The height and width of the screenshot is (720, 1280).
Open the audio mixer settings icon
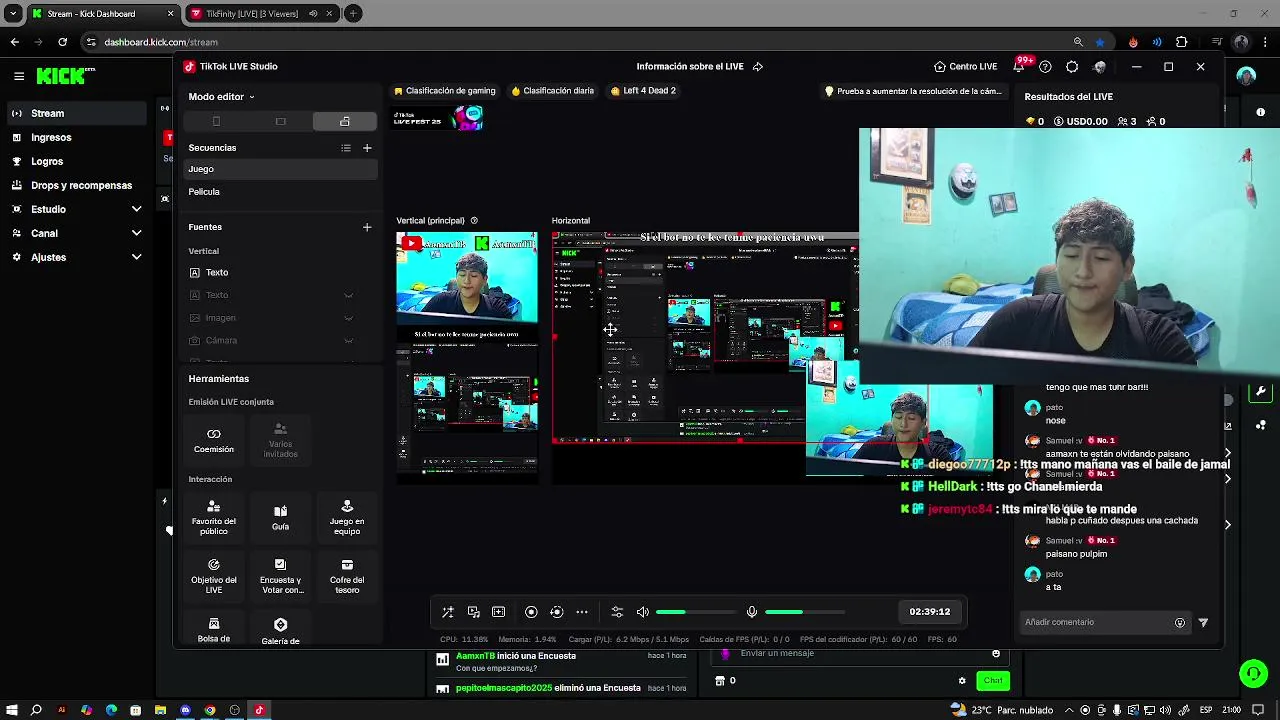point(617,612)
